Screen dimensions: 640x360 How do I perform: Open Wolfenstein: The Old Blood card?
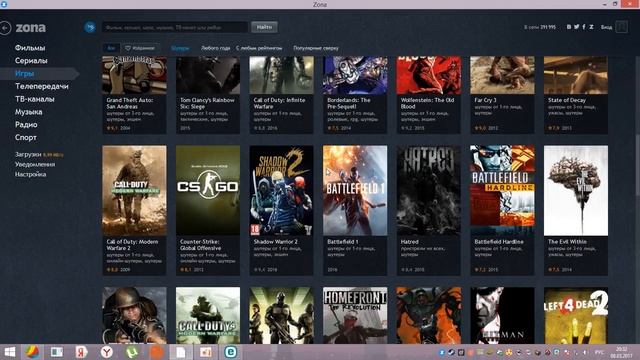point(429,95)
